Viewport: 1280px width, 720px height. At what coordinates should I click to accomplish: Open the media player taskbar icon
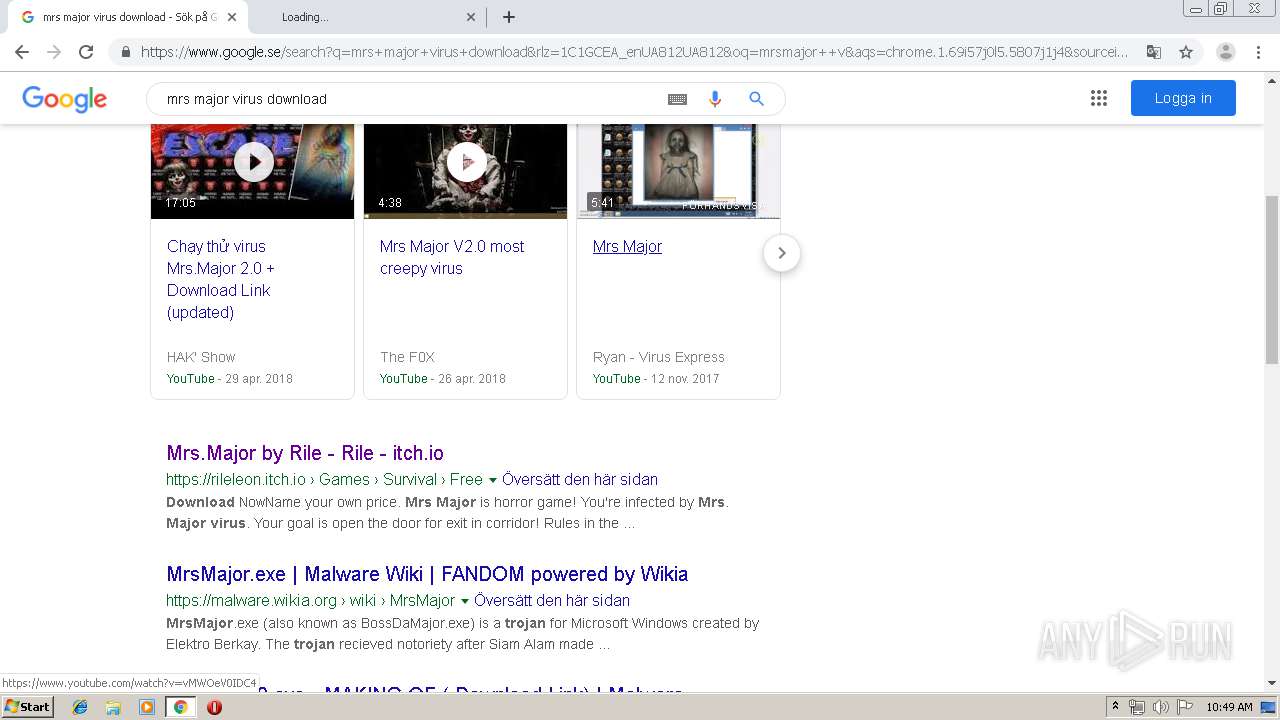[147, 707]
